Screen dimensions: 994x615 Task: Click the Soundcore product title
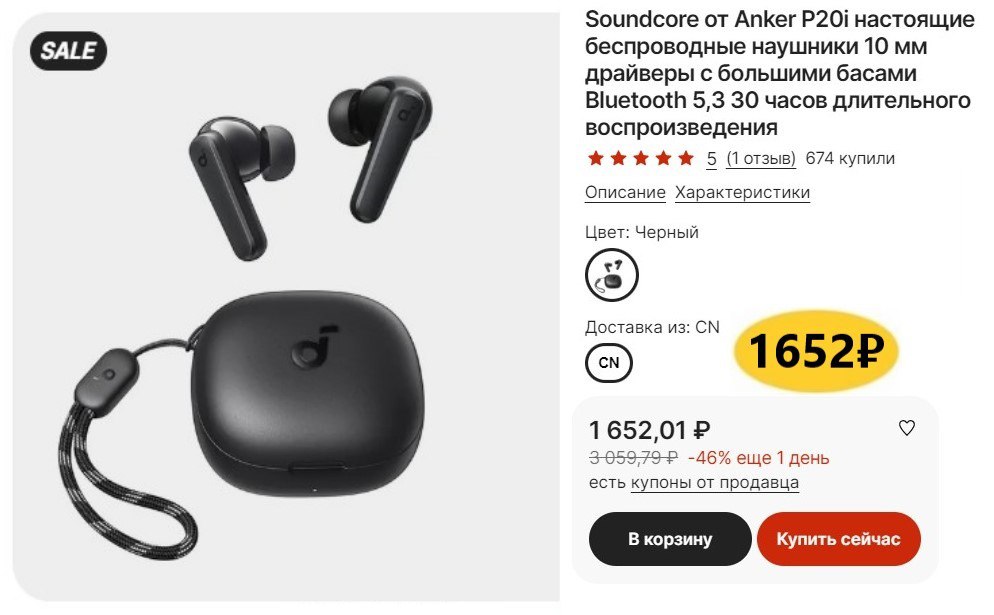(779, 73)
